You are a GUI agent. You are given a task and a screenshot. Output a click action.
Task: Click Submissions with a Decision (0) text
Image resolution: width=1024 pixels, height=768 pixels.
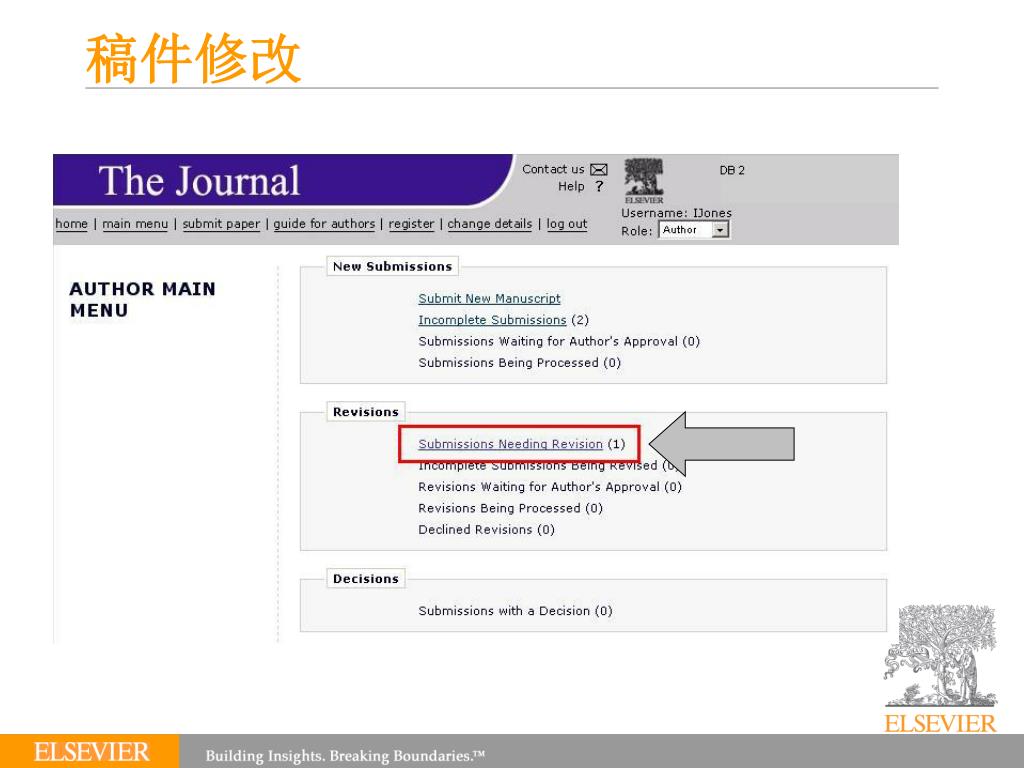point(515,611)
